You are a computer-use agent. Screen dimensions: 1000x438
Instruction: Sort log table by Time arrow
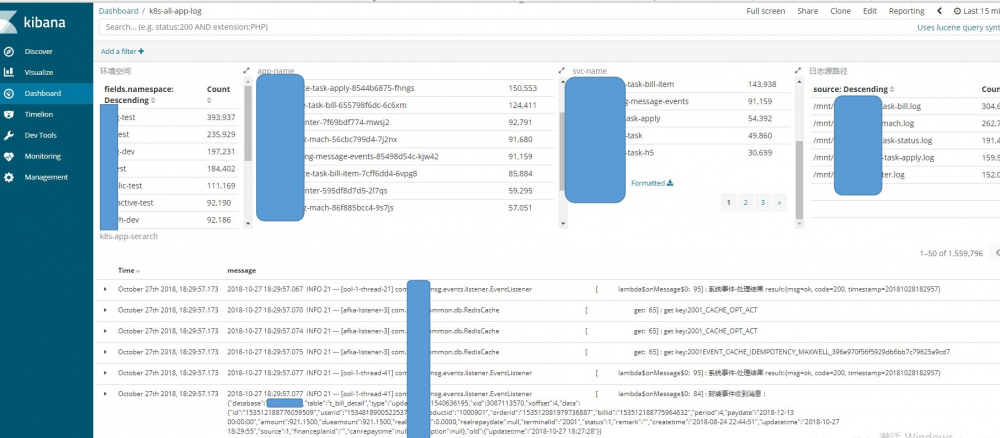[138, 272]
